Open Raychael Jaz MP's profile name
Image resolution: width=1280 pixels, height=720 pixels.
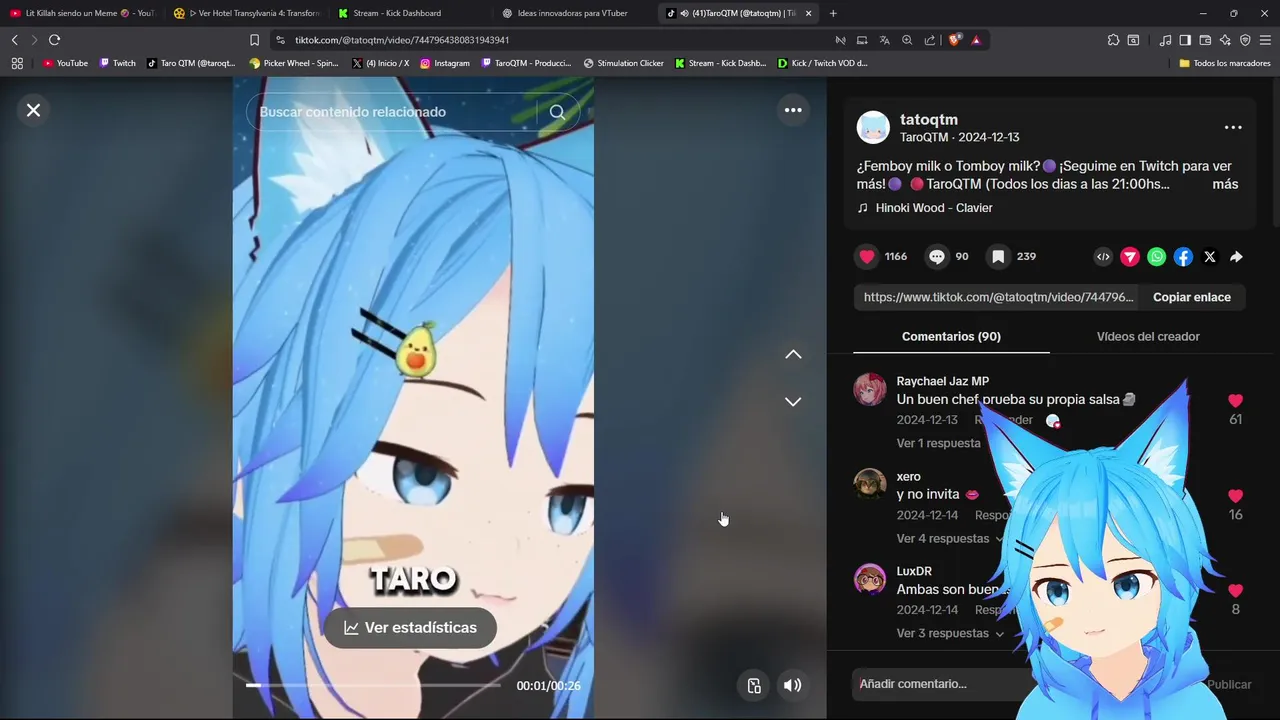pyautogui.click(x=943, y=381)
